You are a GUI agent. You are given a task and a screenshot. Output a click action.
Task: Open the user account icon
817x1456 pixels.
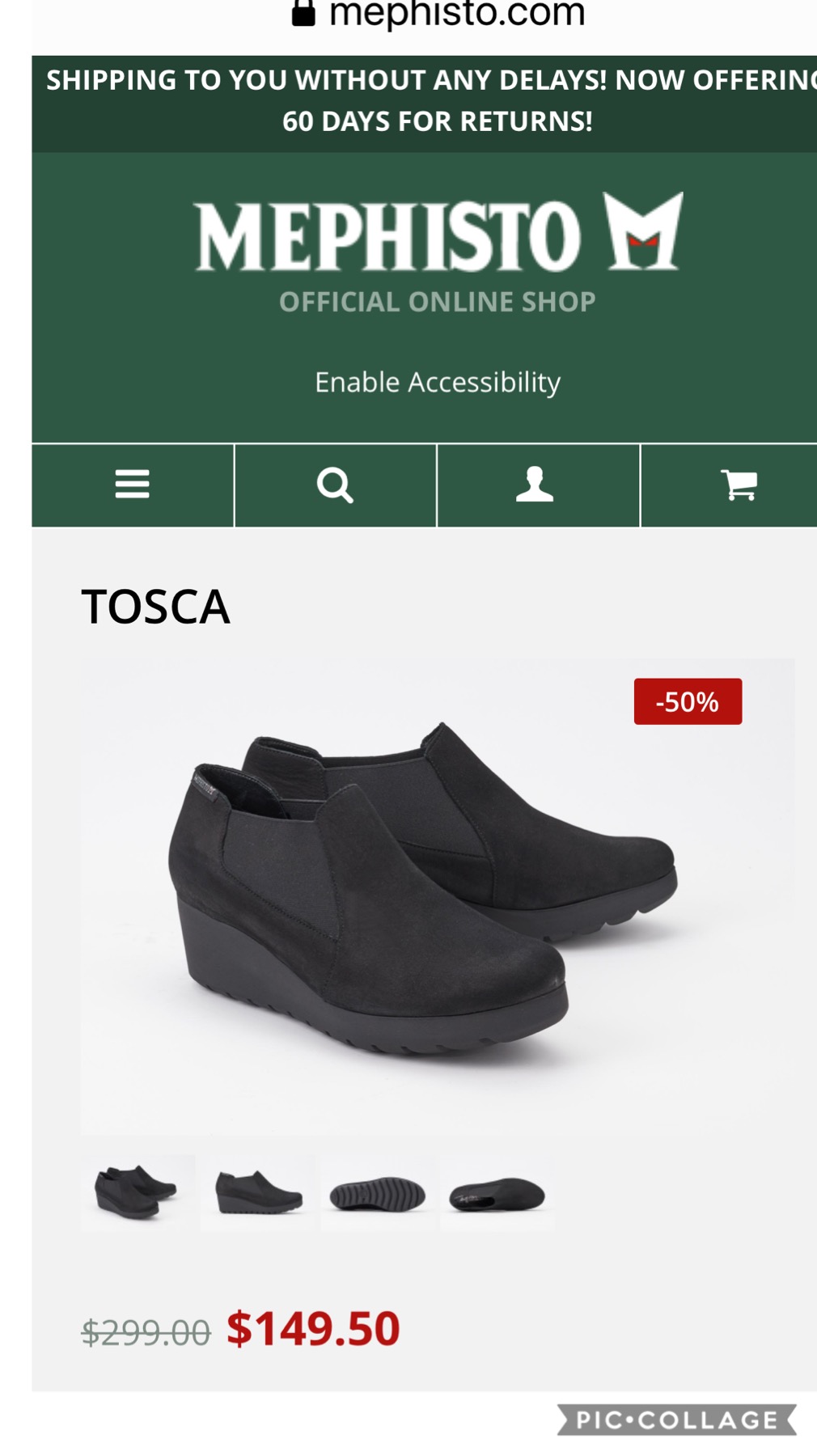tap(535, 485)
